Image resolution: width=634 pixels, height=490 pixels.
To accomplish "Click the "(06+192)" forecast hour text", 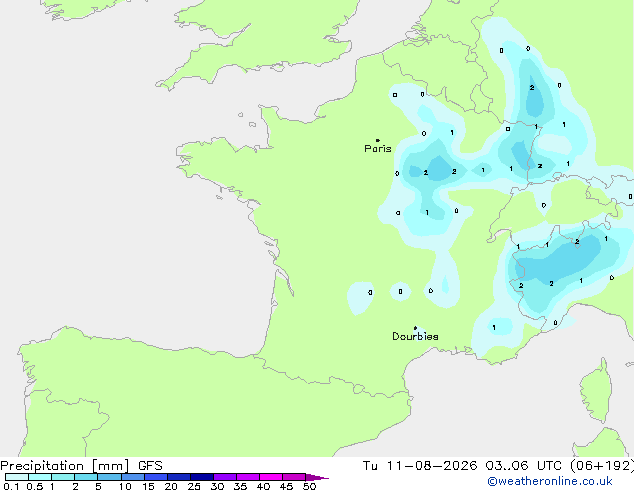I will click(x=602, y=466).
